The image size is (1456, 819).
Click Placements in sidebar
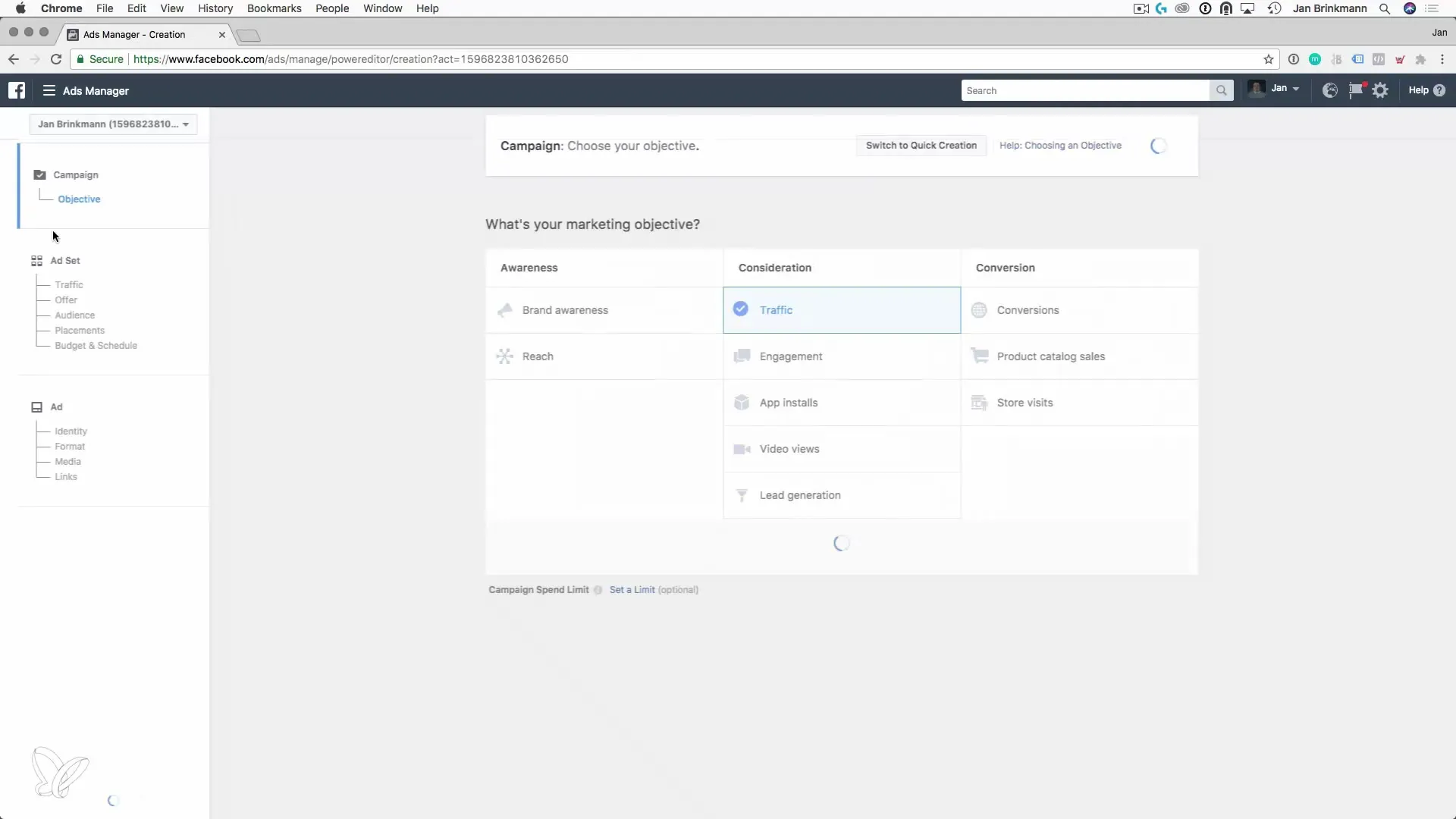[80, 331]
